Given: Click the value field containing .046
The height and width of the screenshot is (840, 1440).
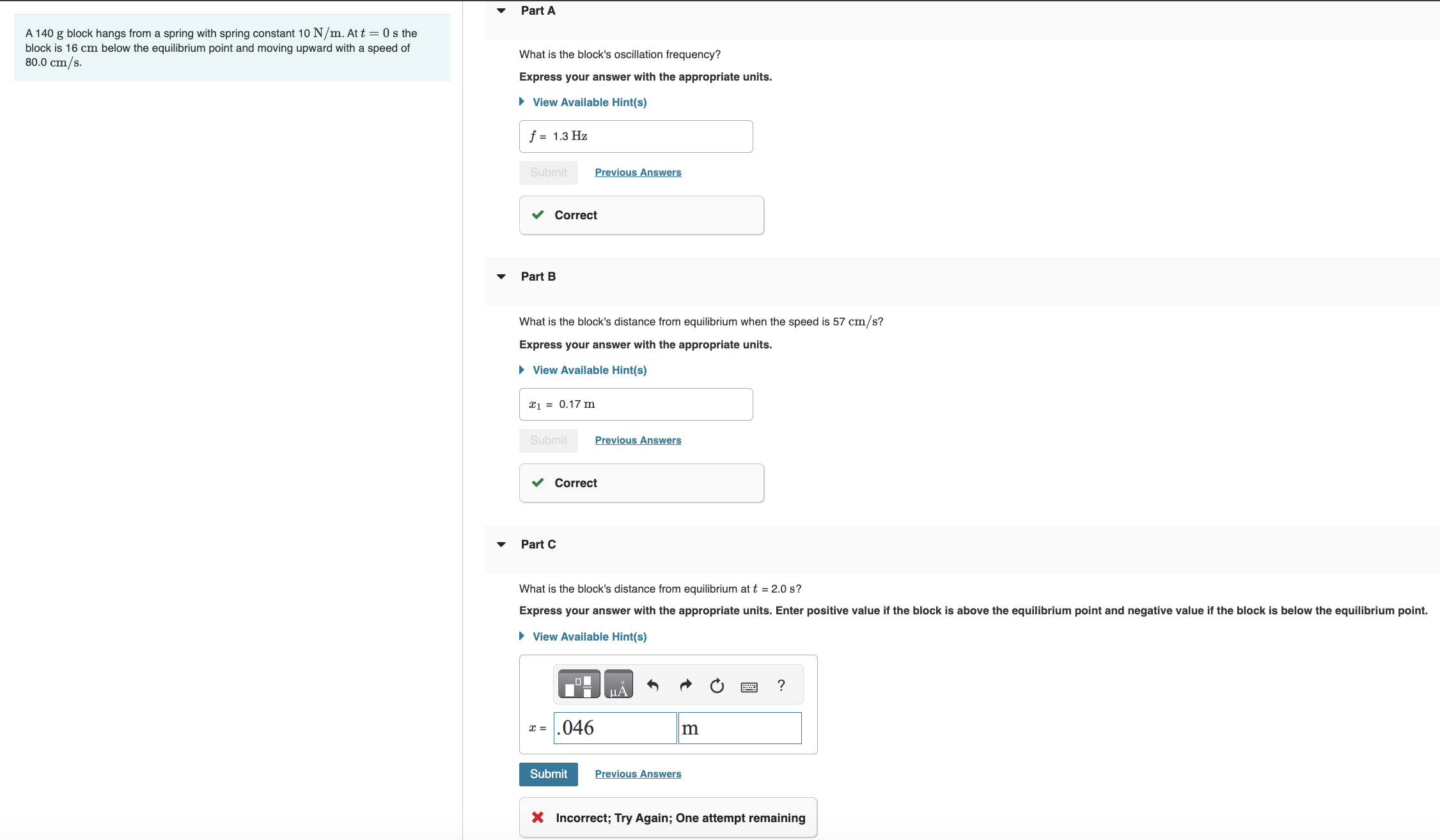Looking at the screenshot, I should click(x=614, y=728).
